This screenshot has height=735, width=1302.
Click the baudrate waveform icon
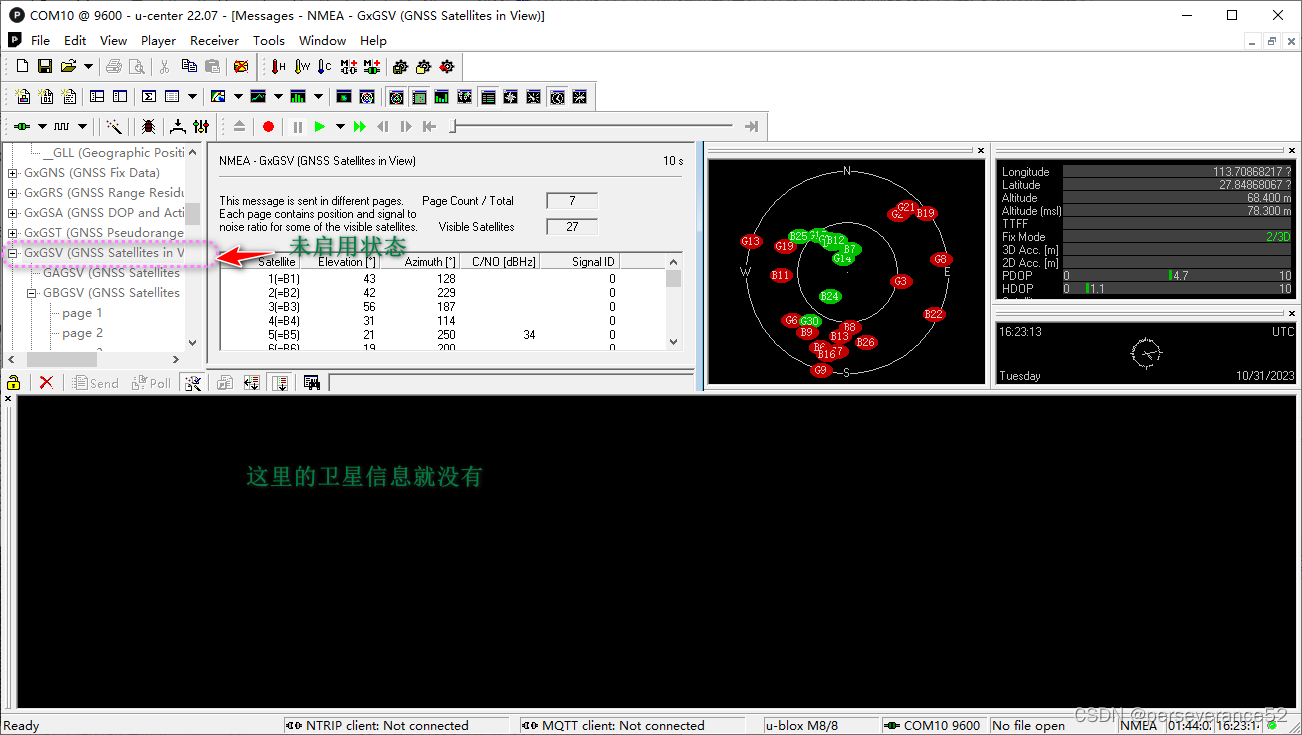(x=62, y=126)
